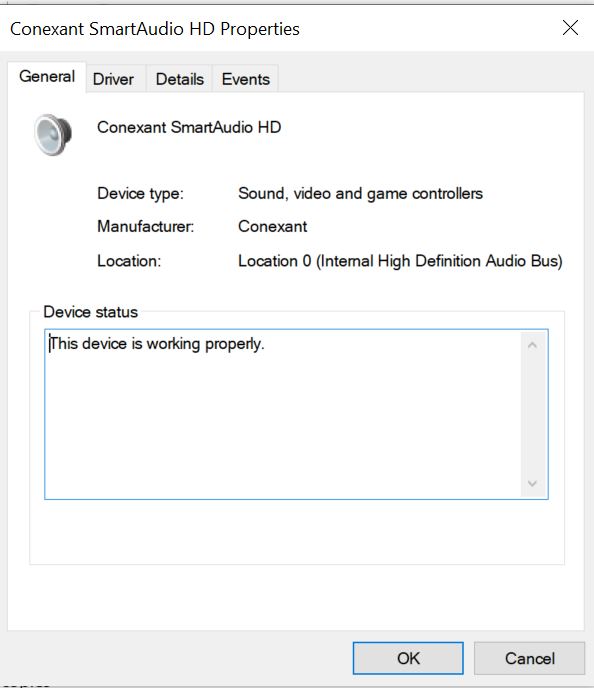Click the "Sound, video and game controllers" value
This screenshot has width=594, height=688.
pos(360,194)
